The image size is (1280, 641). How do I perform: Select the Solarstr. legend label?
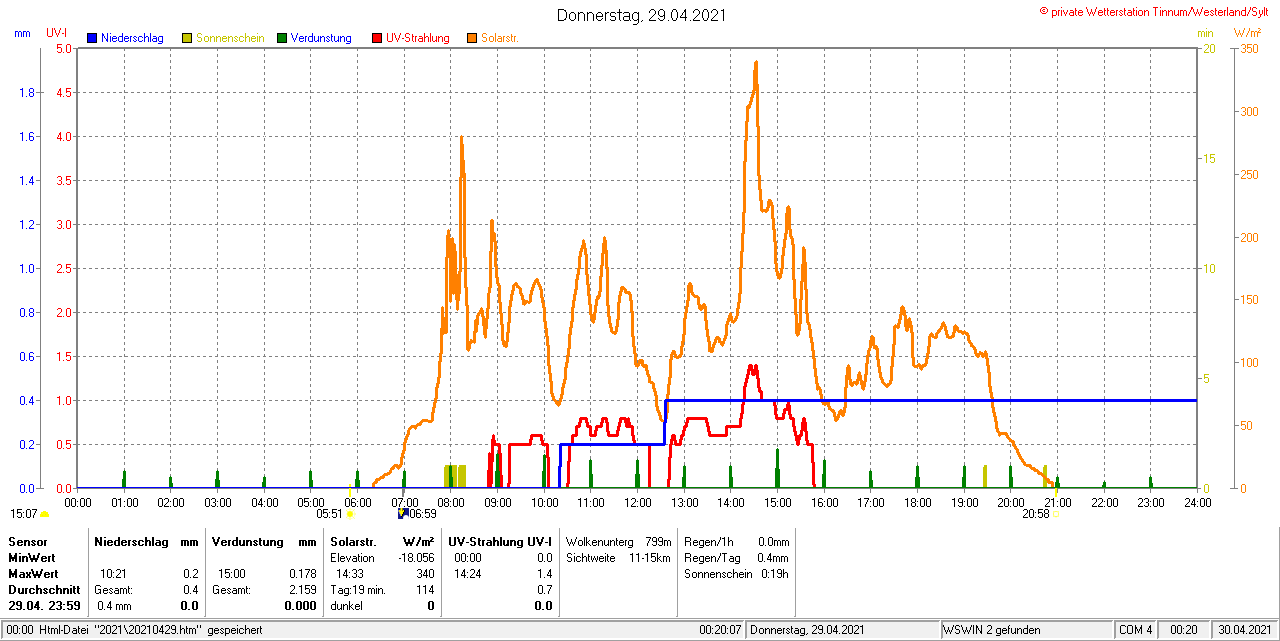(500, 38)
